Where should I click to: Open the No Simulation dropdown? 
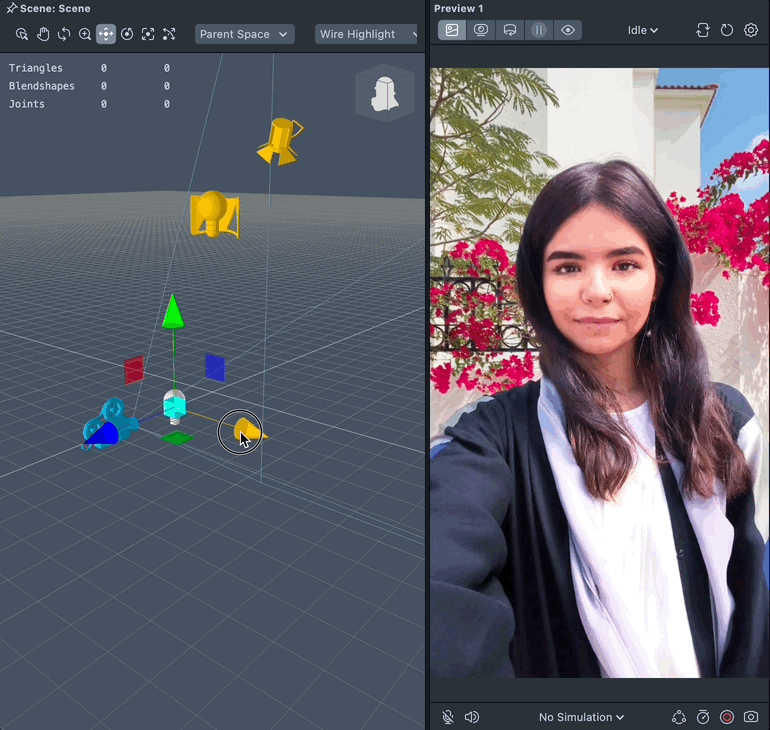coord(581,717)
